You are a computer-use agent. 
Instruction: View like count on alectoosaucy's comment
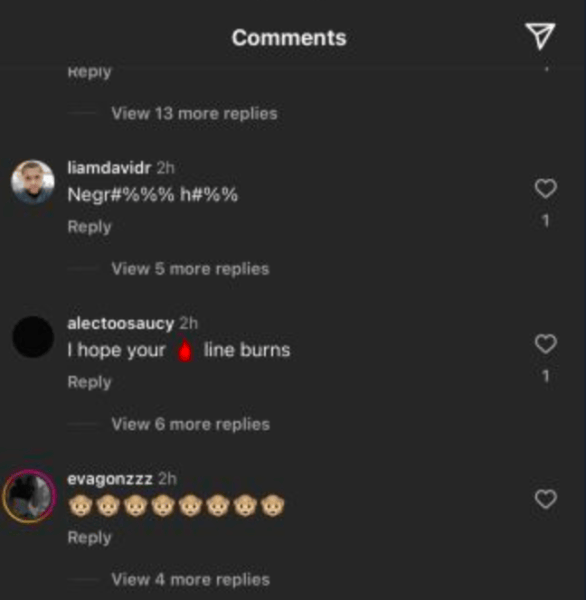[545, 376]
